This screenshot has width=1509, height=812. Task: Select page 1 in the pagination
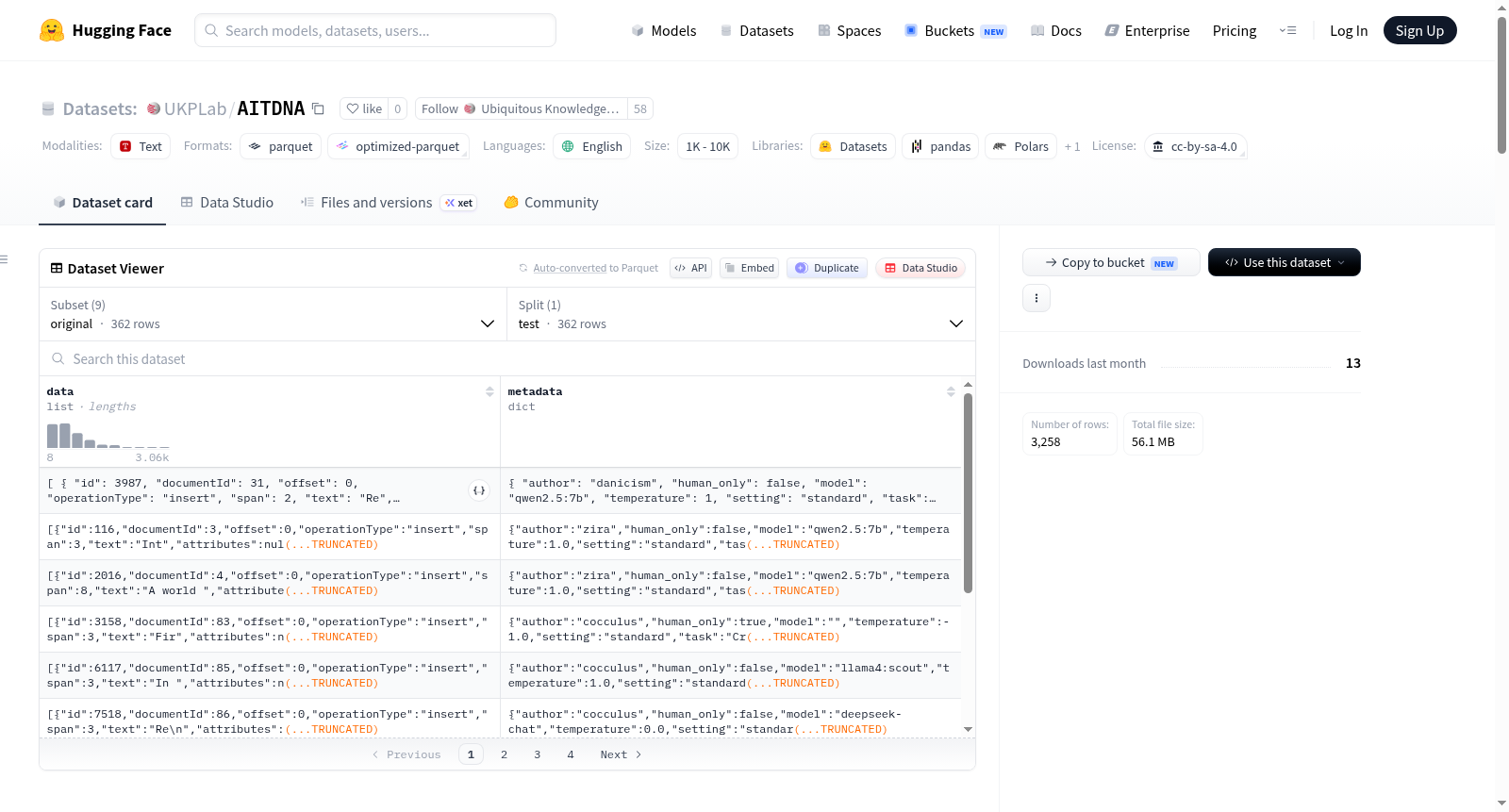tap(471, 754)
